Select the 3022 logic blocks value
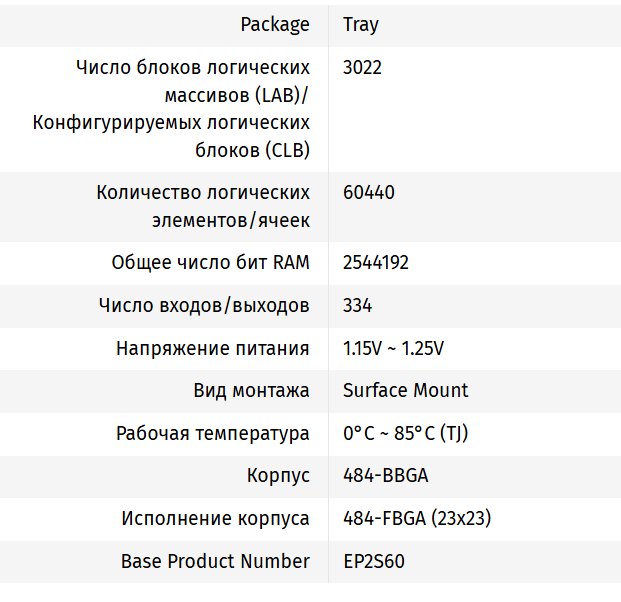The height and width of the screenshot is (602, 621). [362, 68]
